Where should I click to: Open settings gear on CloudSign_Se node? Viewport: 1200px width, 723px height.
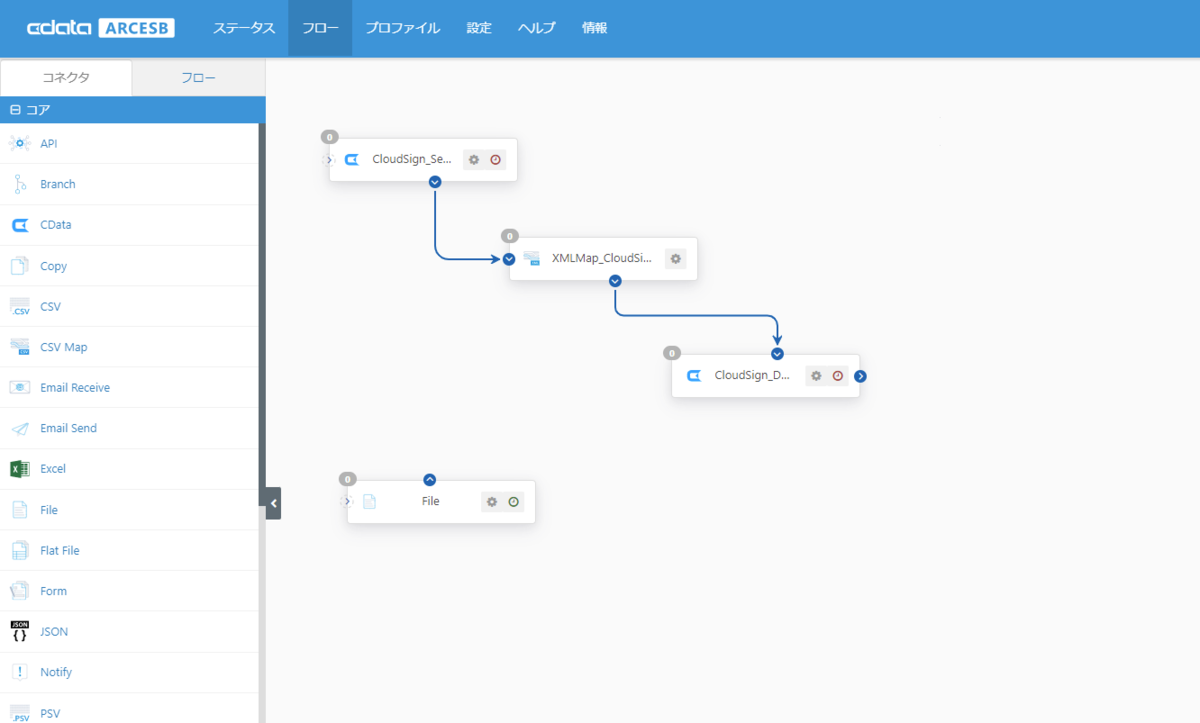474,160
